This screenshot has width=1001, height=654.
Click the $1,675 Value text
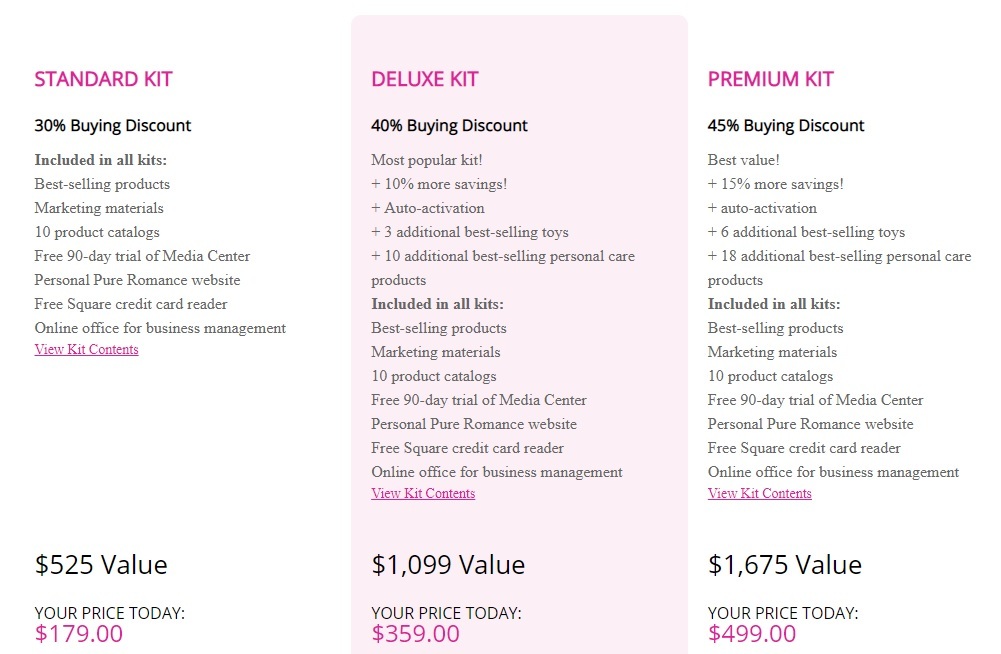[784, 564]
